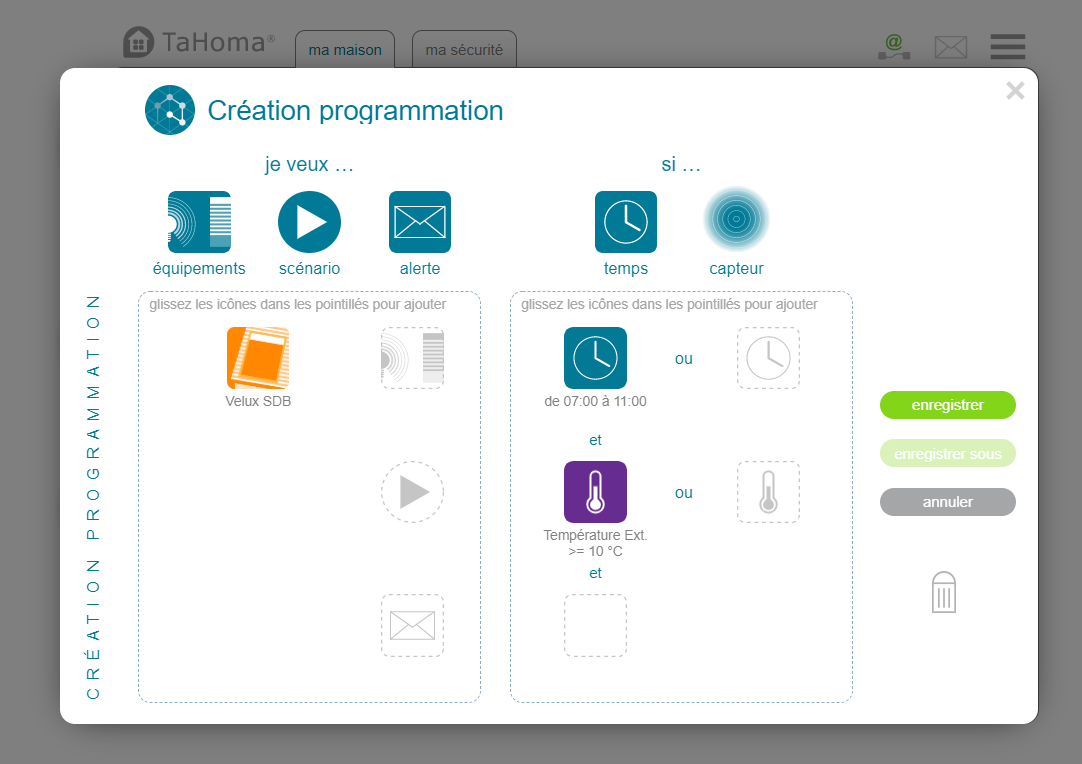Click the empty dashed condition slot
Screen dimensions: 1082x764
tap(595, 626)
